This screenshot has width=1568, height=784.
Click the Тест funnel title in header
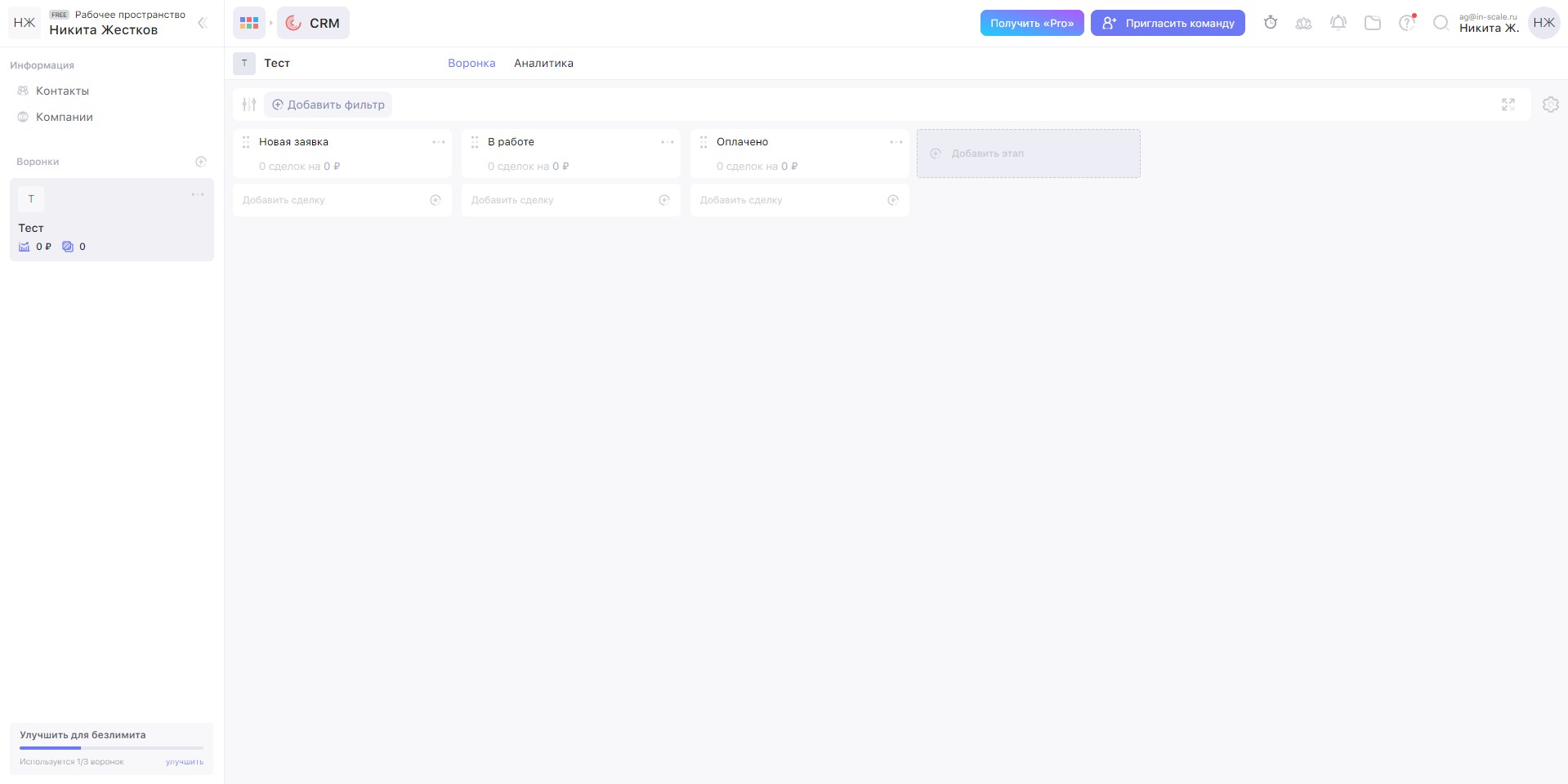pyautogui.click(x=277, y=63)
